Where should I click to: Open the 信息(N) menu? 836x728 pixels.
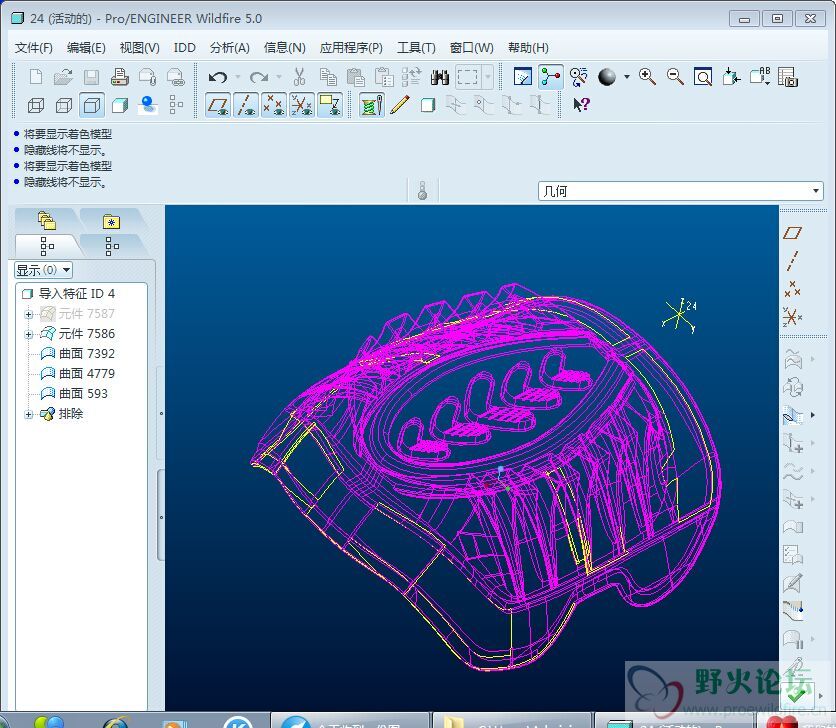pos(284,48)
